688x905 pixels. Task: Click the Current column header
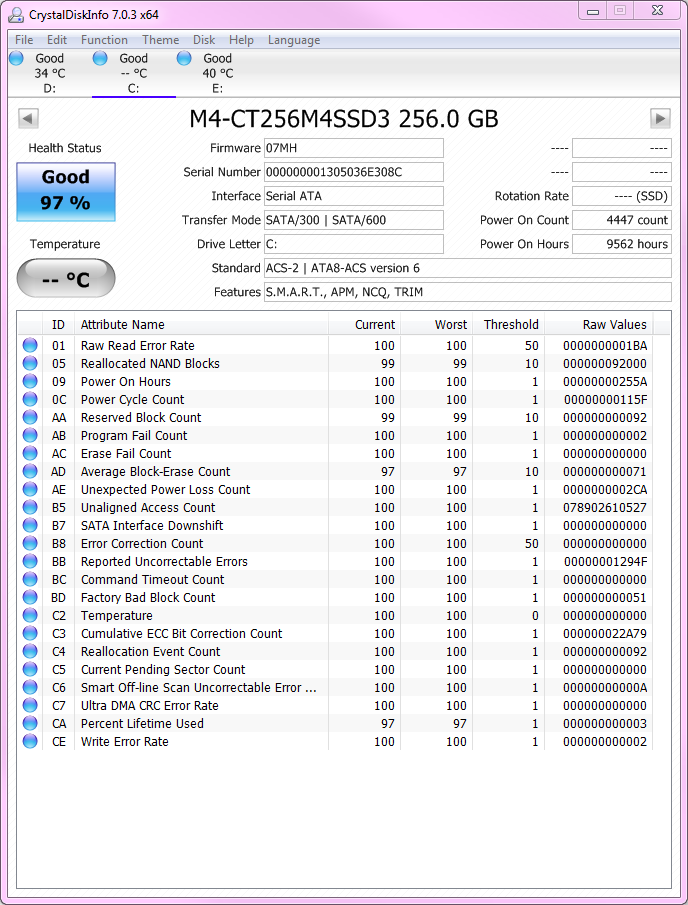pos(364,324)
